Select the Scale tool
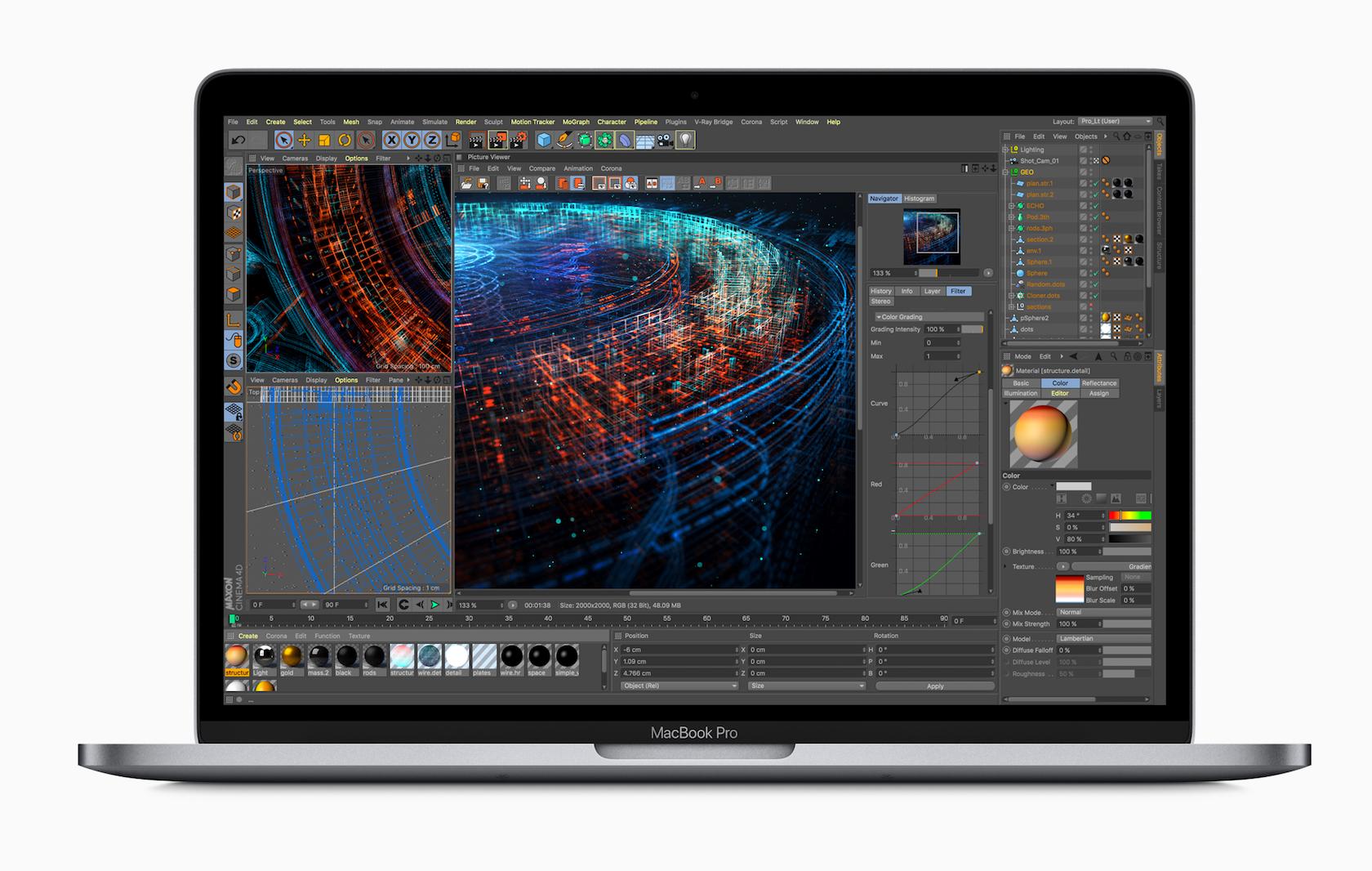Viewport: 1372px width, 871px height. coord(324,141)
